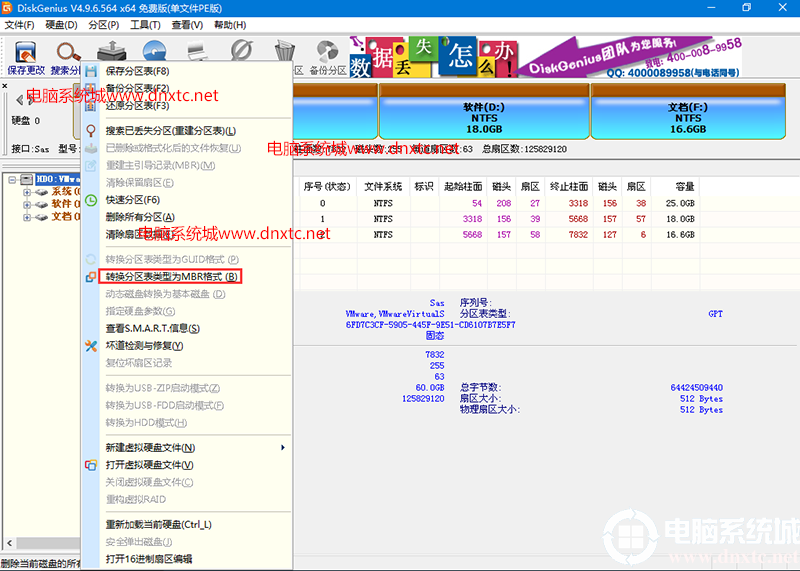800x571 pixels.
Task: Choose 查看S.M.A.R.T.信息(S) menu entry
Action: tap(152, 329)
